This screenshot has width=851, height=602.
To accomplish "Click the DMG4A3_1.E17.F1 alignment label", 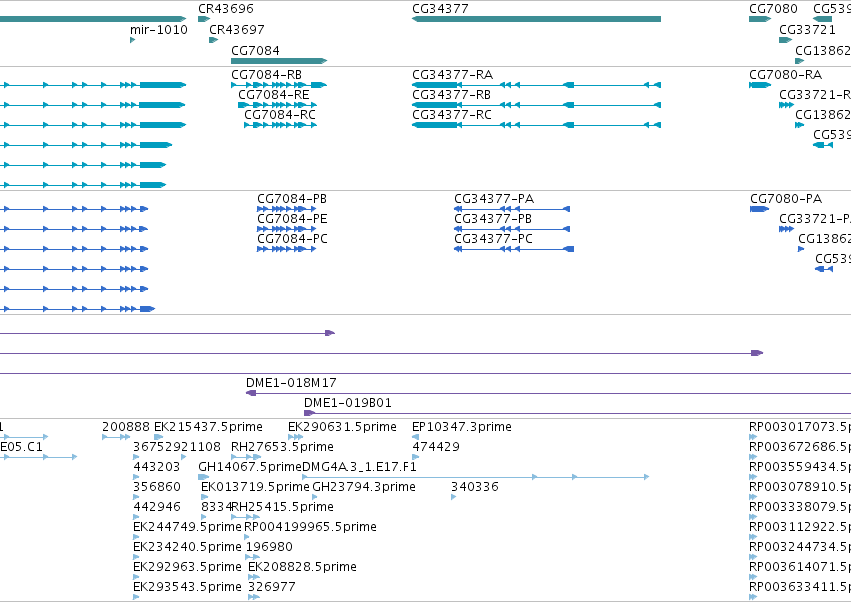I will [359, 467].
